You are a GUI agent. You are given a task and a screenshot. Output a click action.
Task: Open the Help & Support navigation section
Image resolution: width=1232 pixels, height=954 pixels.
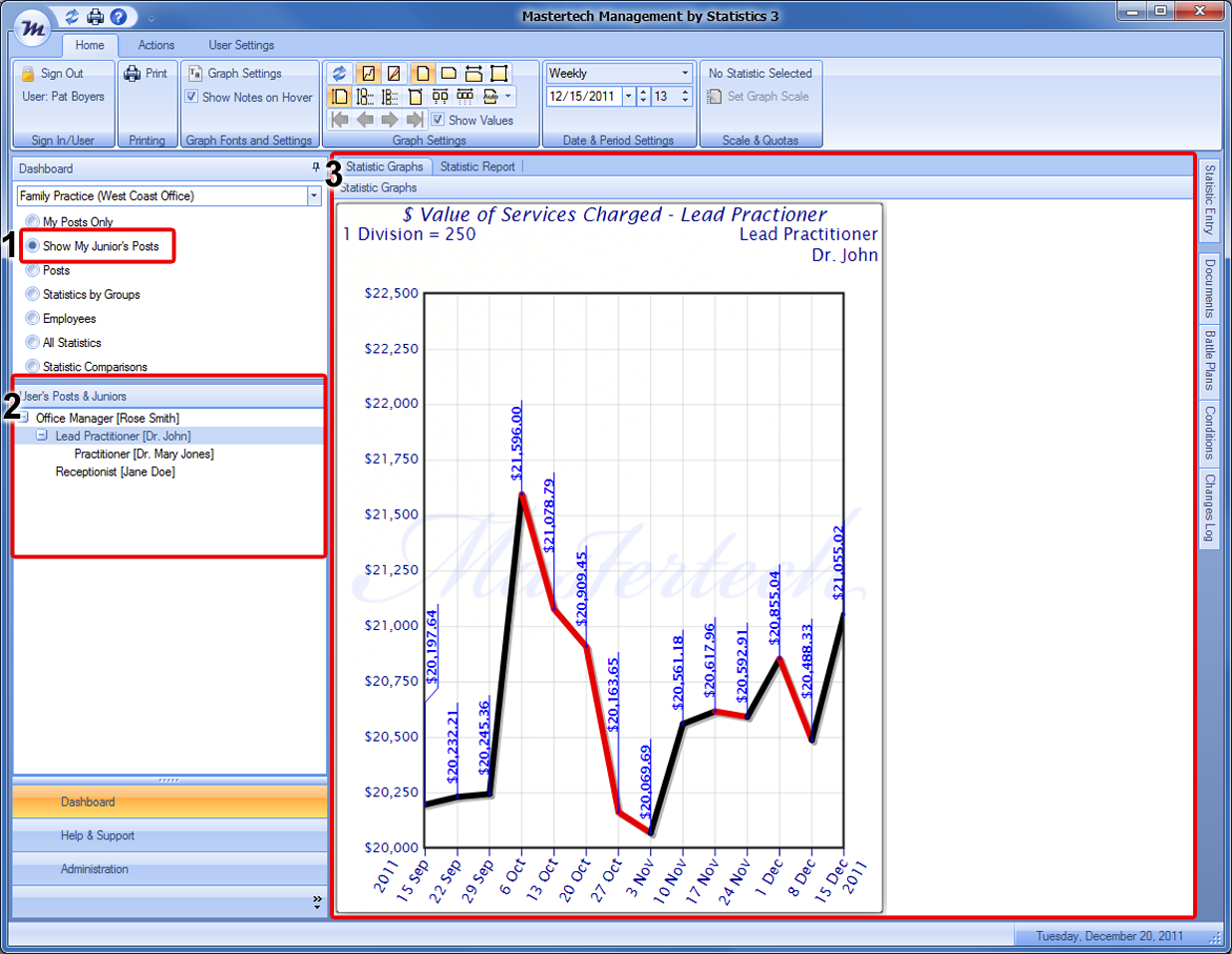(98, 835)
